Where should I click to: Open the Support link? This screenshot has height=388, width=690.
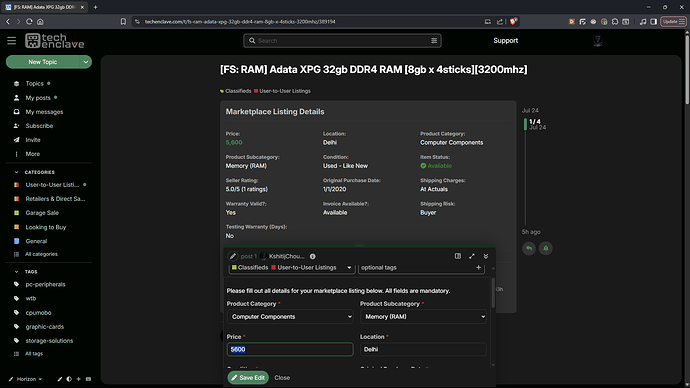click(505, 40)
